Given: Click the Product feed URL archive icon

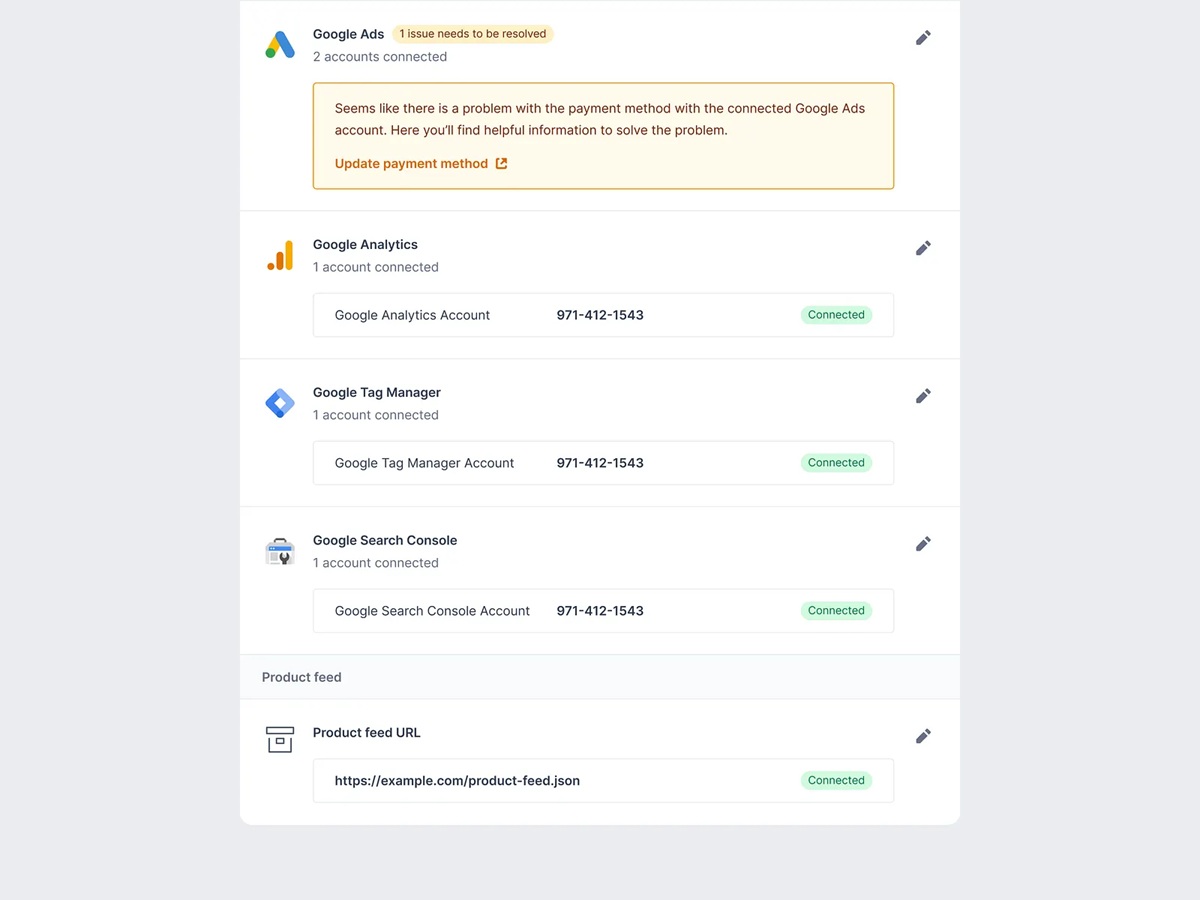Looking at the screenshot, I should click(x=280, y=739).
